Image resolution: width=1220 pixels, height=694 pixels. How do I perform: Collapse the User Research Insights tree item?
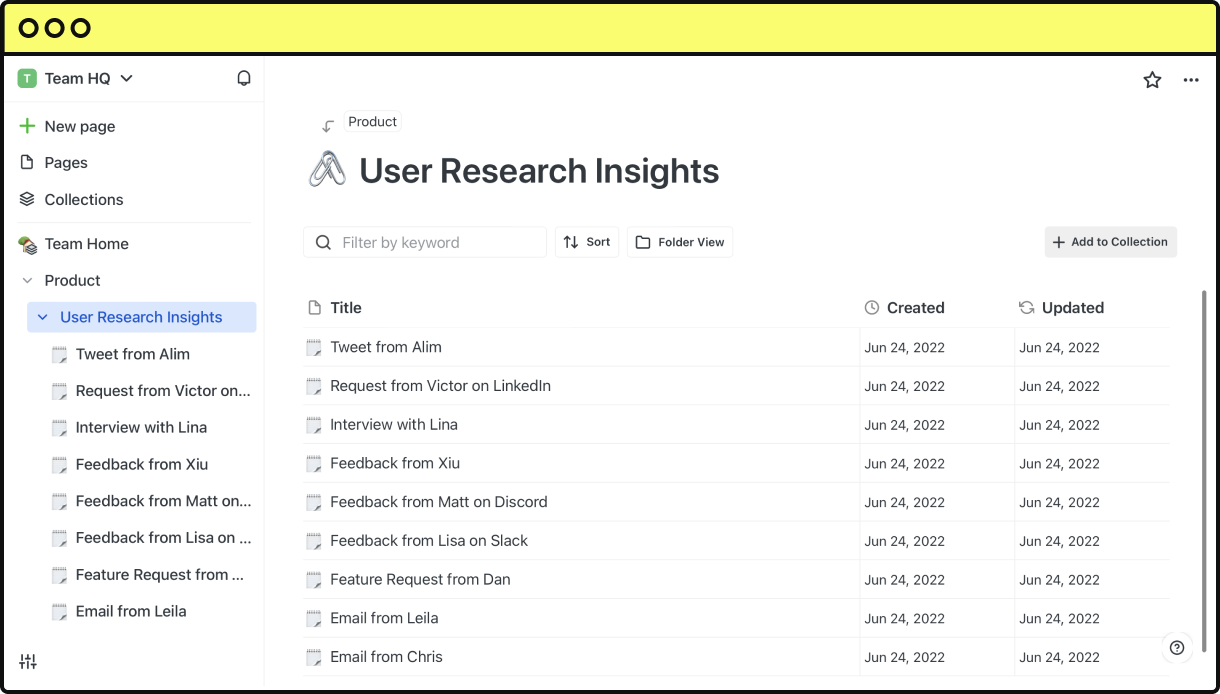click(x=41, y=317)
